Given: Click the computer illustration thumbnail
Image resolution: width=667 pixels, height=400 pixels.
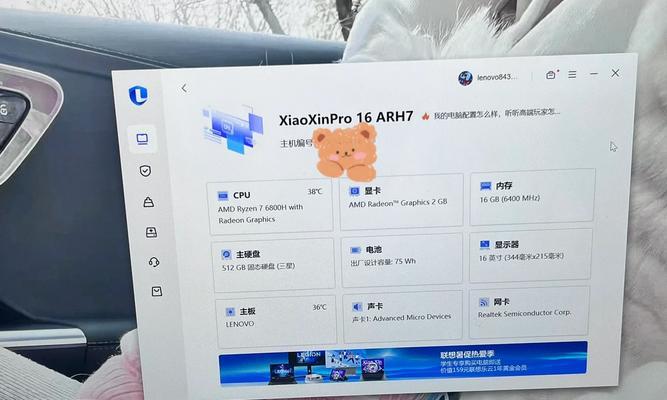Looking at the screenshot, I should pyautogui.click(x=233, y=129).
